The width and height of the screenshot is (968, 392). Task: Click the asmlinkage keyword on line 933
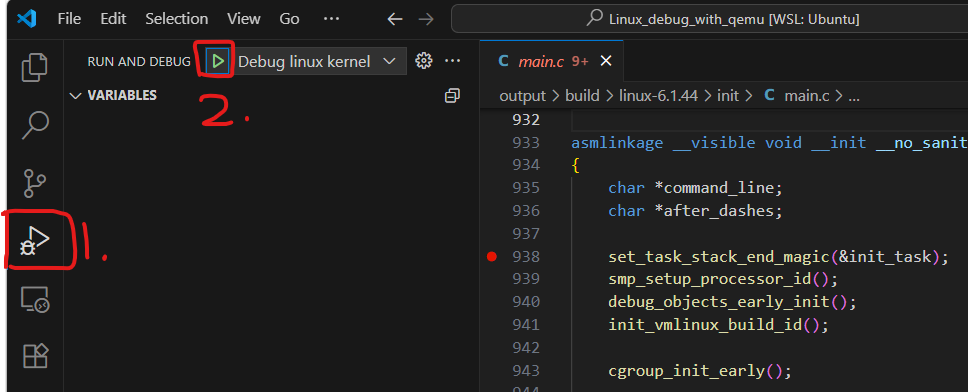point(617,143)
